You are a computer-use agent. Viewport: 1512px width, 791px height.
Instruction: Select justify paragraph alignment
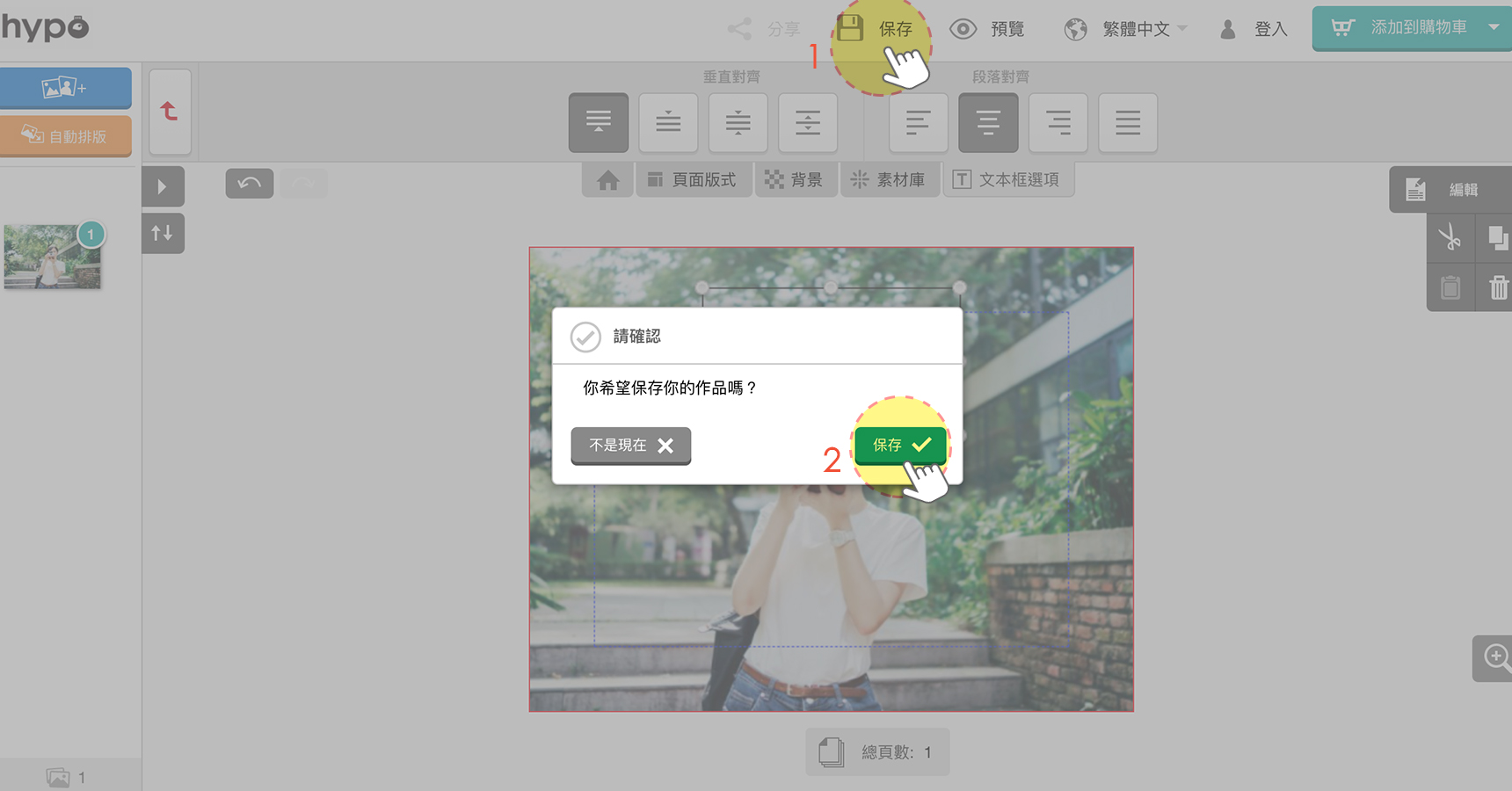(1128, 122)
